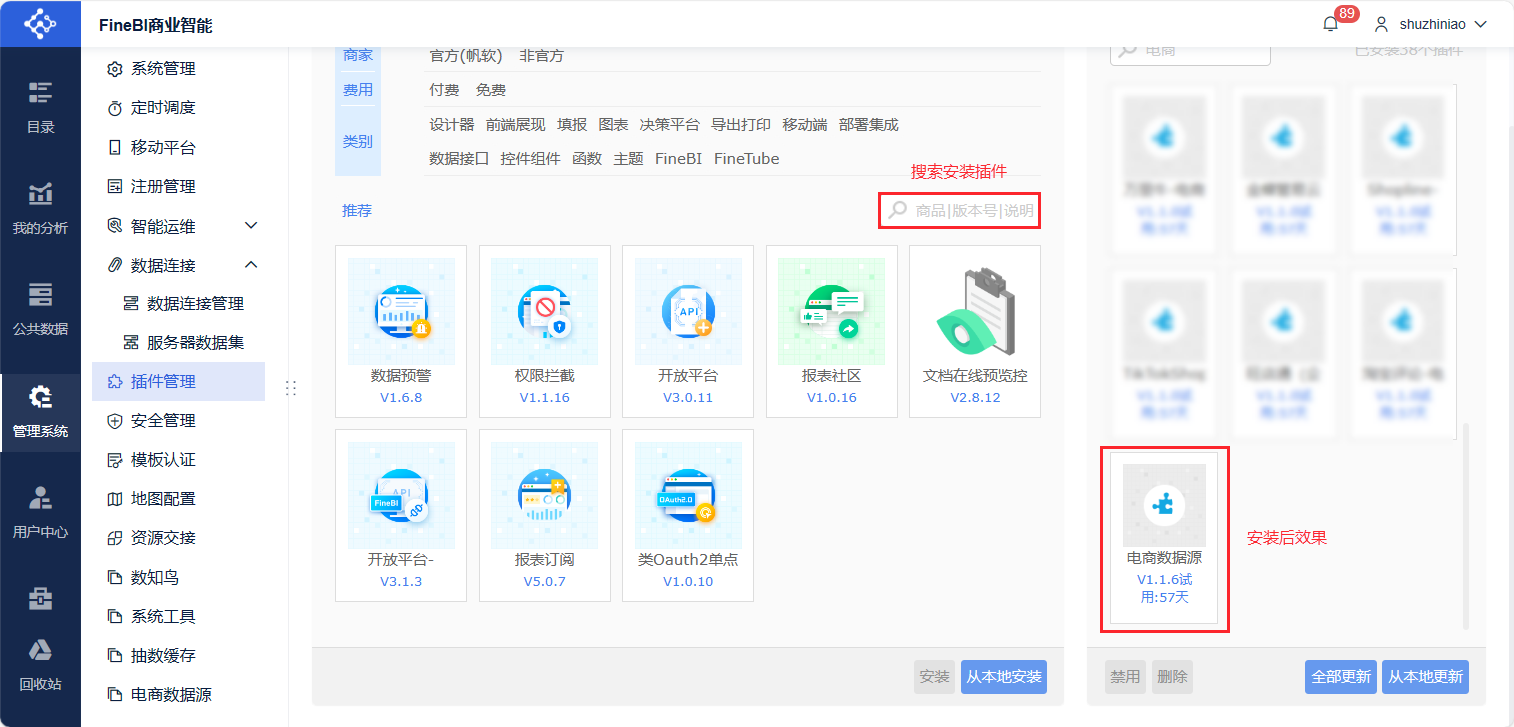Screen dimensions: 1514x727
Task: Click the sidebar drag handle dots
Action: [291, 387]
